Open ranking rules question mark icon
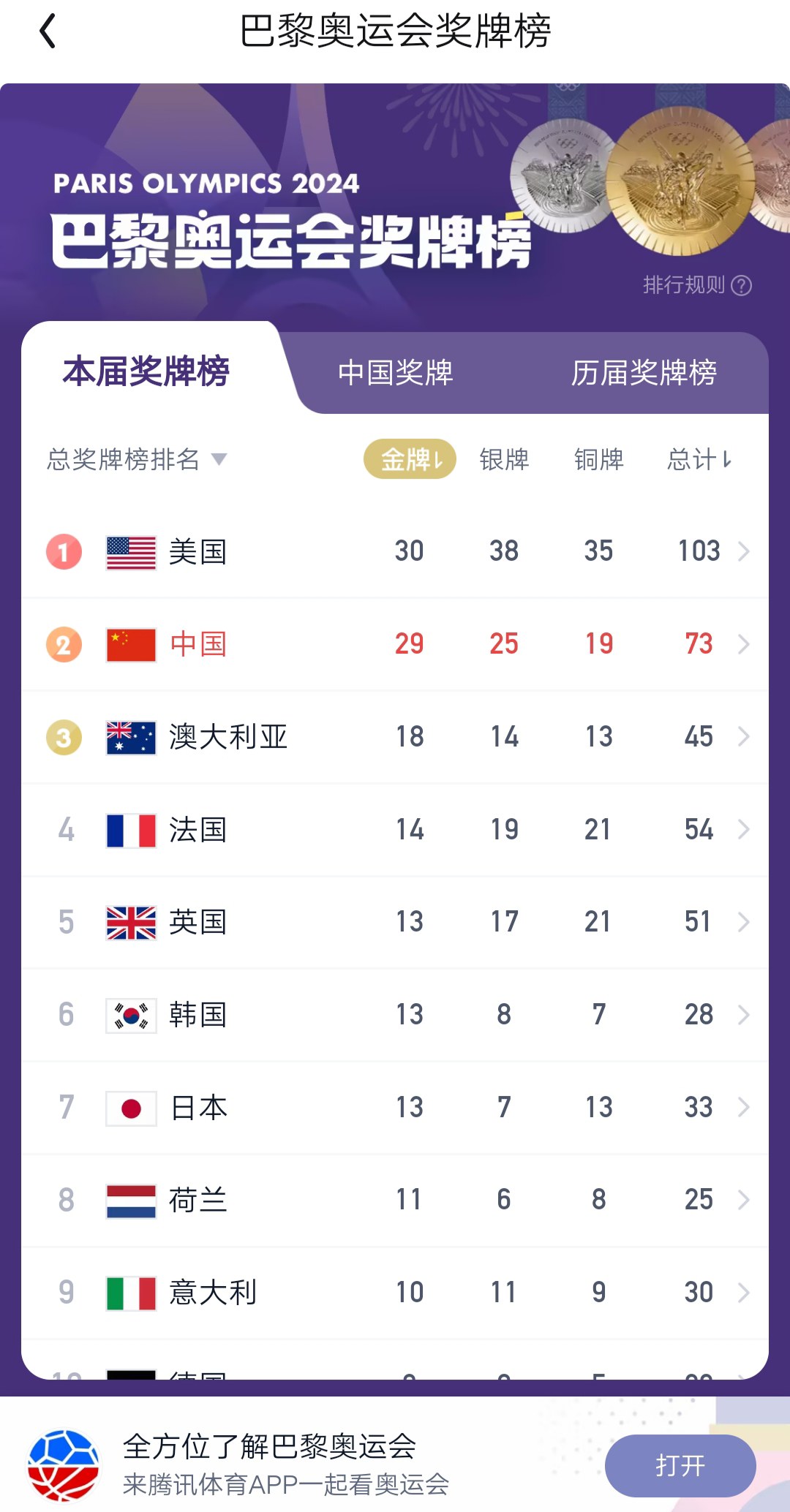790x1512 pixels. click(x=741, y=285)
